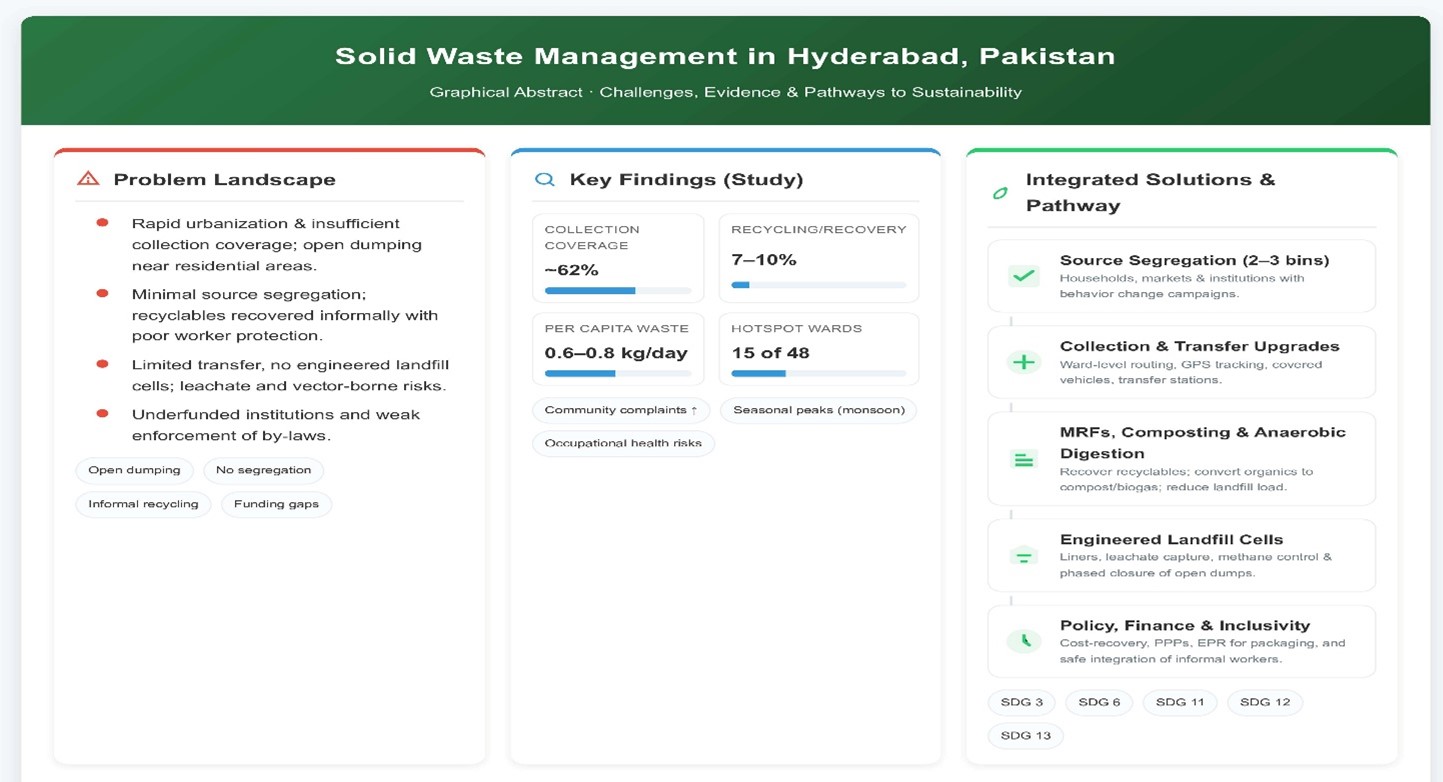Click the checkmark icon for Source Segregation
The image size is (1443, 782).
coord(1023,276)
